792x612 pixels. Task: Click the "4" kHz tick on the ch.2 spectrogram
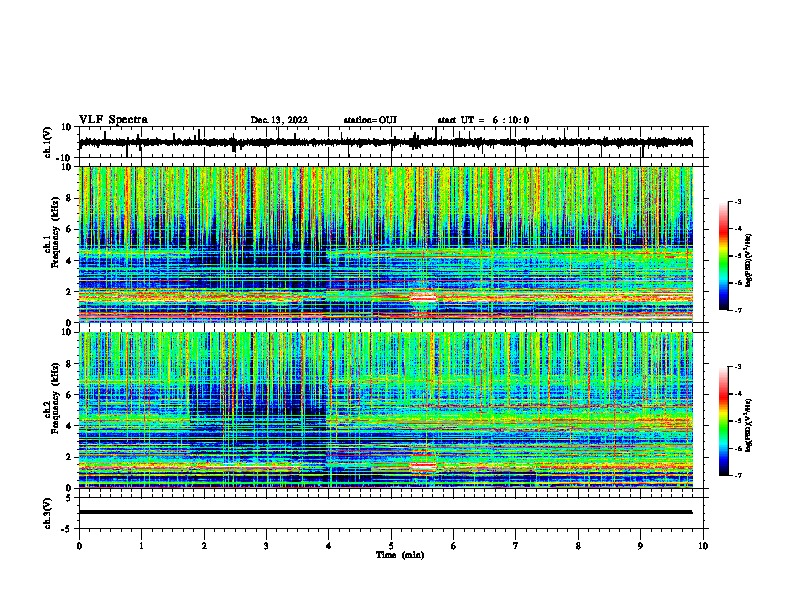pos(69,426)
